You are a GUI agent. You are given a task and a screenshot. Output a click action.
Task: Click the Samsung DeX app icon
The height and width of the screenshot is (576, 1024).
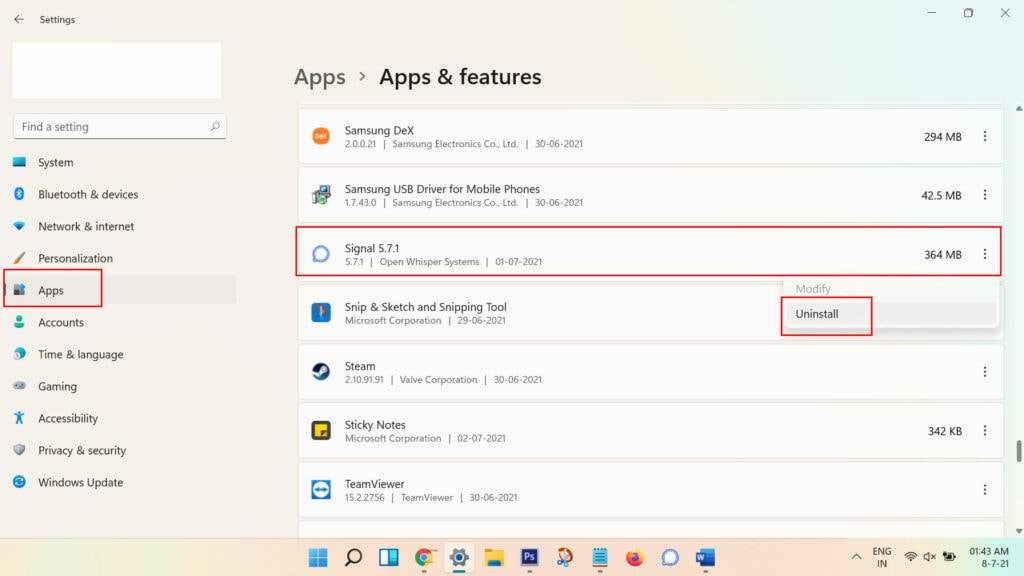pyautogui.click(x=321, y=136)
